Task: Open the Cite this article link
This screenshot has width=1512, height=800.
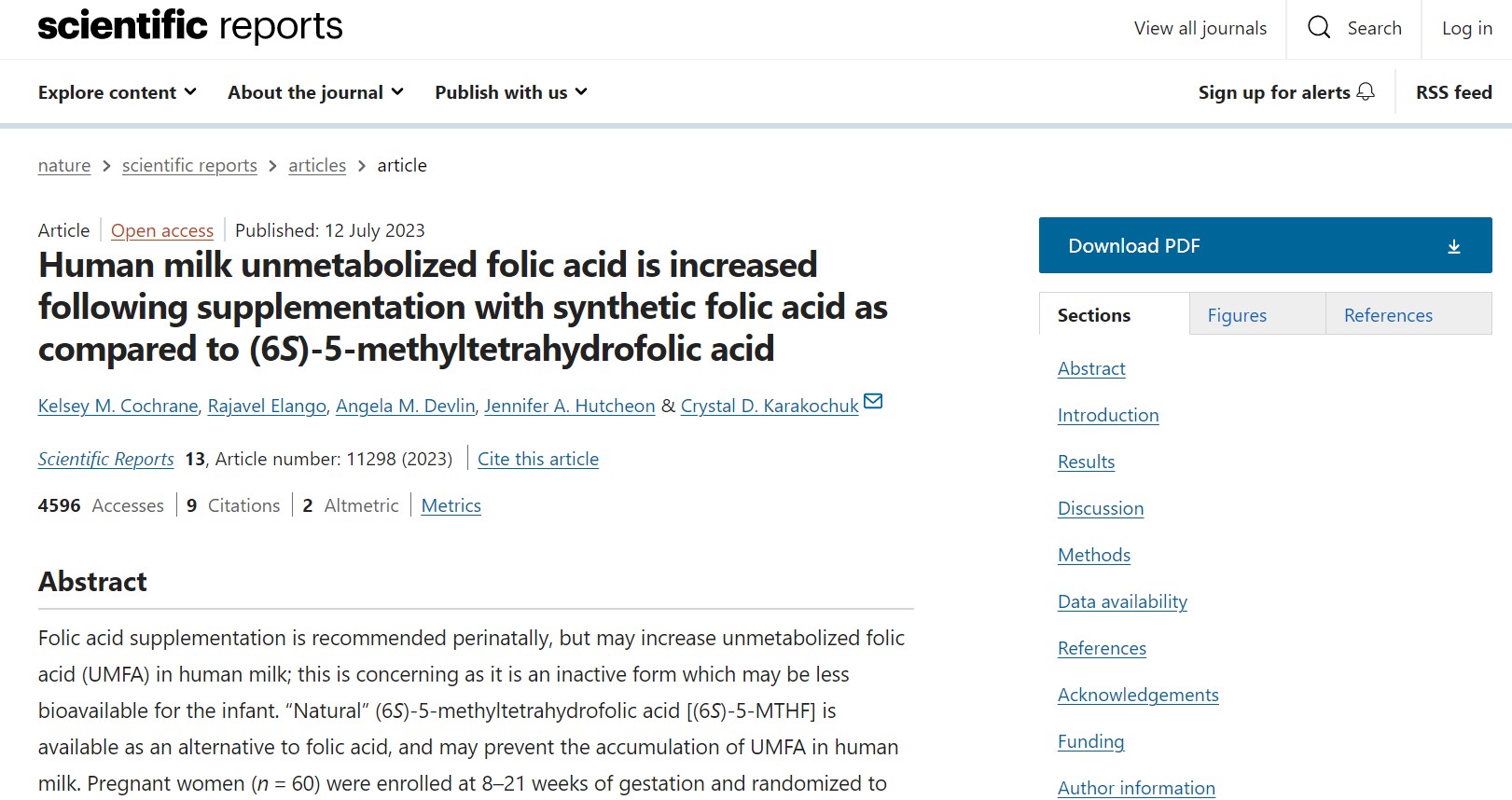Action: click(538, 459)
